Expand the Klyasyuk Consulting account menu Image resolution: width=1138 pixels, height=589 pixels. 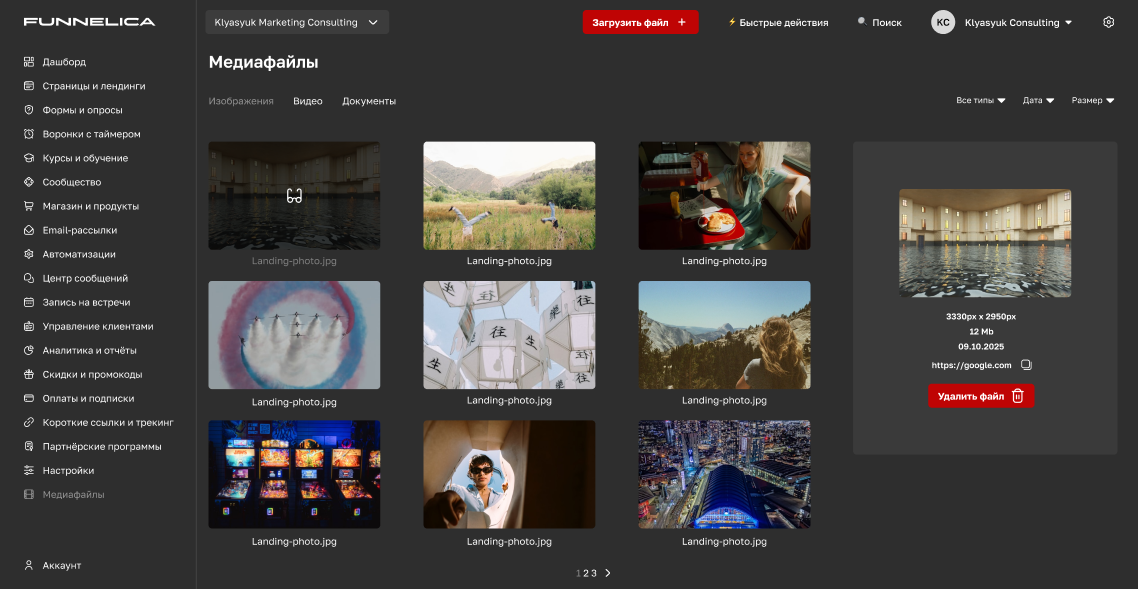pos(1018,22)
